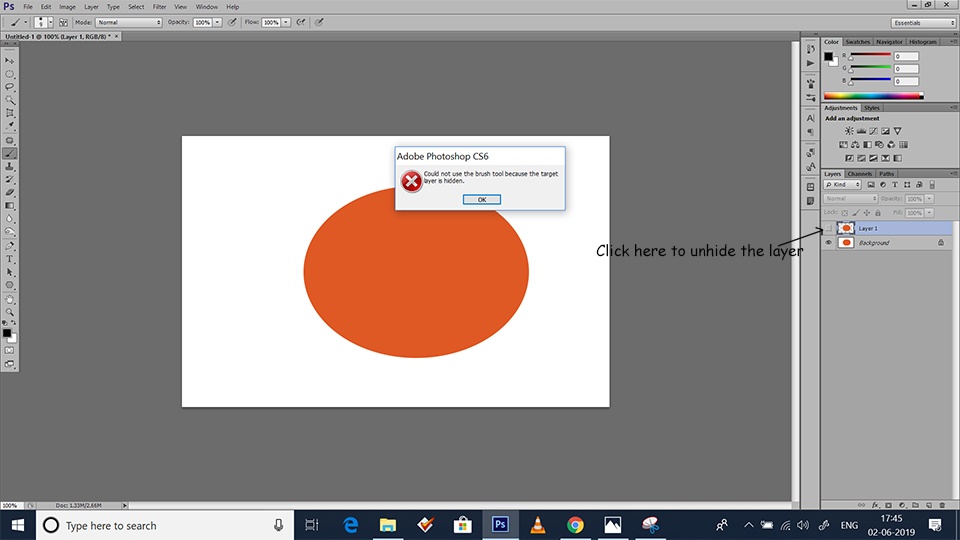Select the Brush tool in toolbox
The image size is (960, 540).
coord(9,153)
